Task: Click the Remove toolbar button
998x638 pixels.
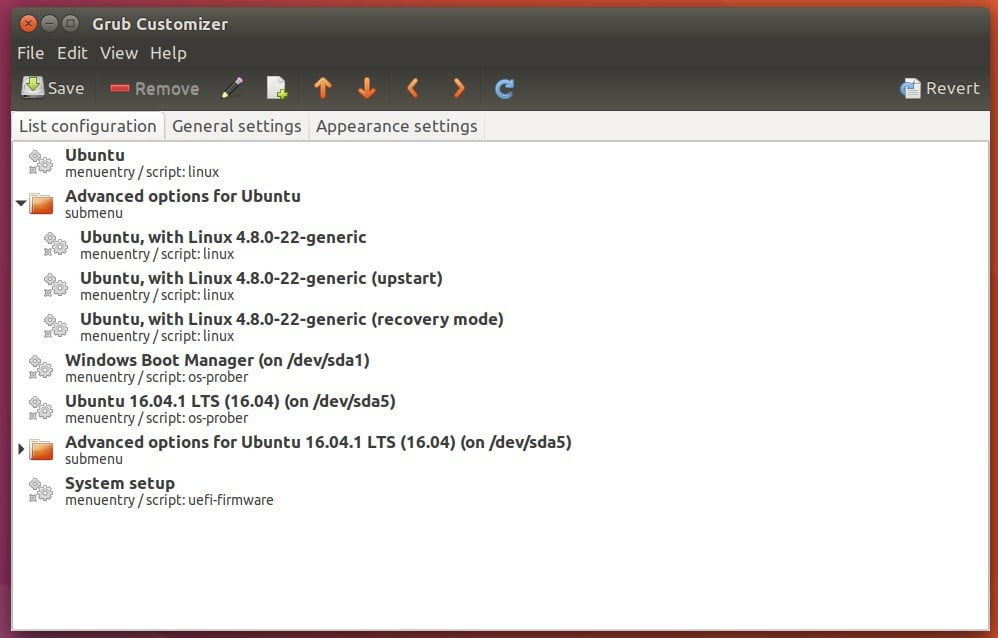Action: [154, 89]
